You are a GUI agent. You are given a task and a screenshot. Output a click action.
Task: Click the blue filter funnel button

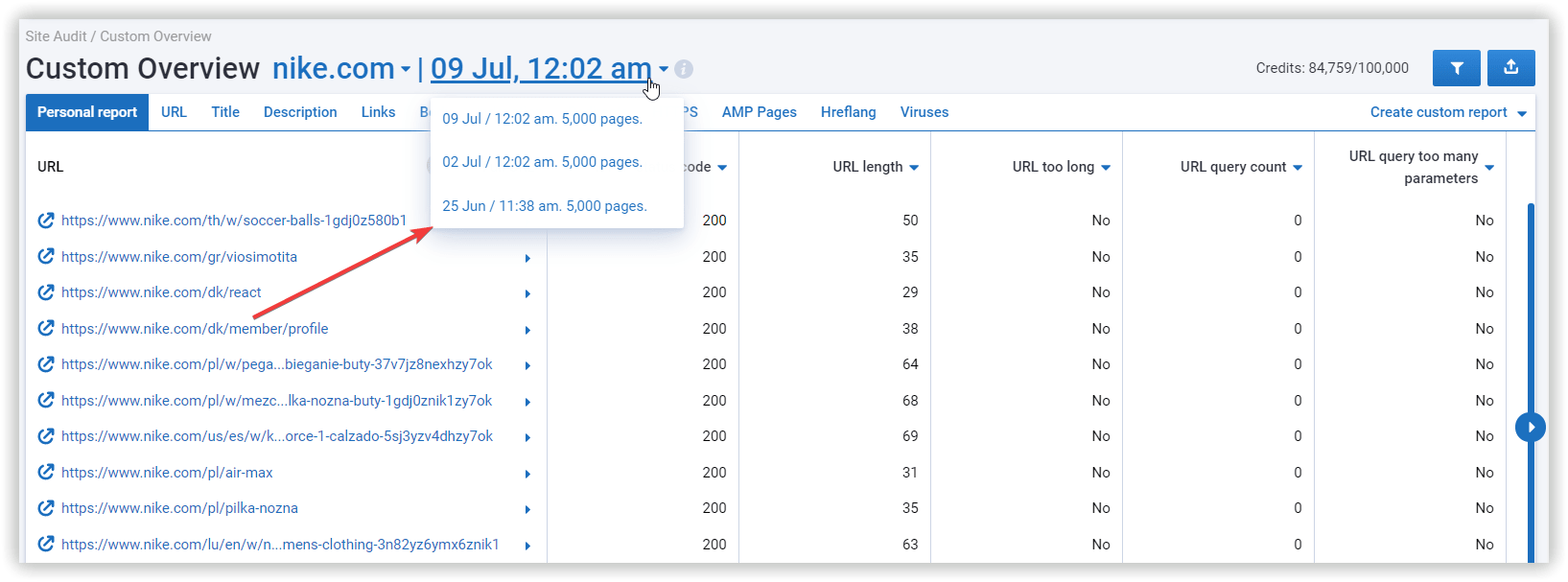pos(1456,68)
